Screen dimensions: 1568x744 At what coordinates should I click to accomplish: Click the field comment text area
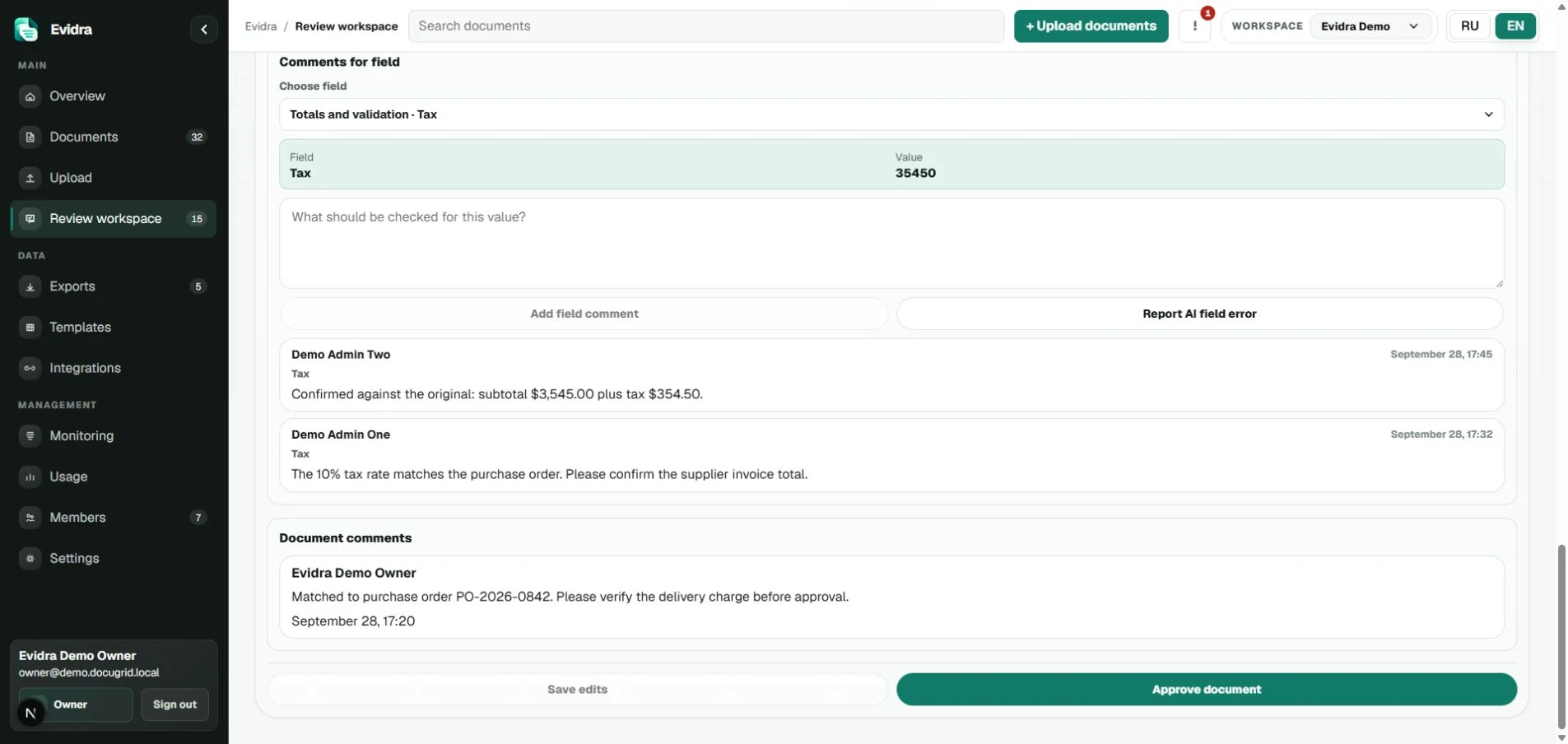[x=891, y=244]
